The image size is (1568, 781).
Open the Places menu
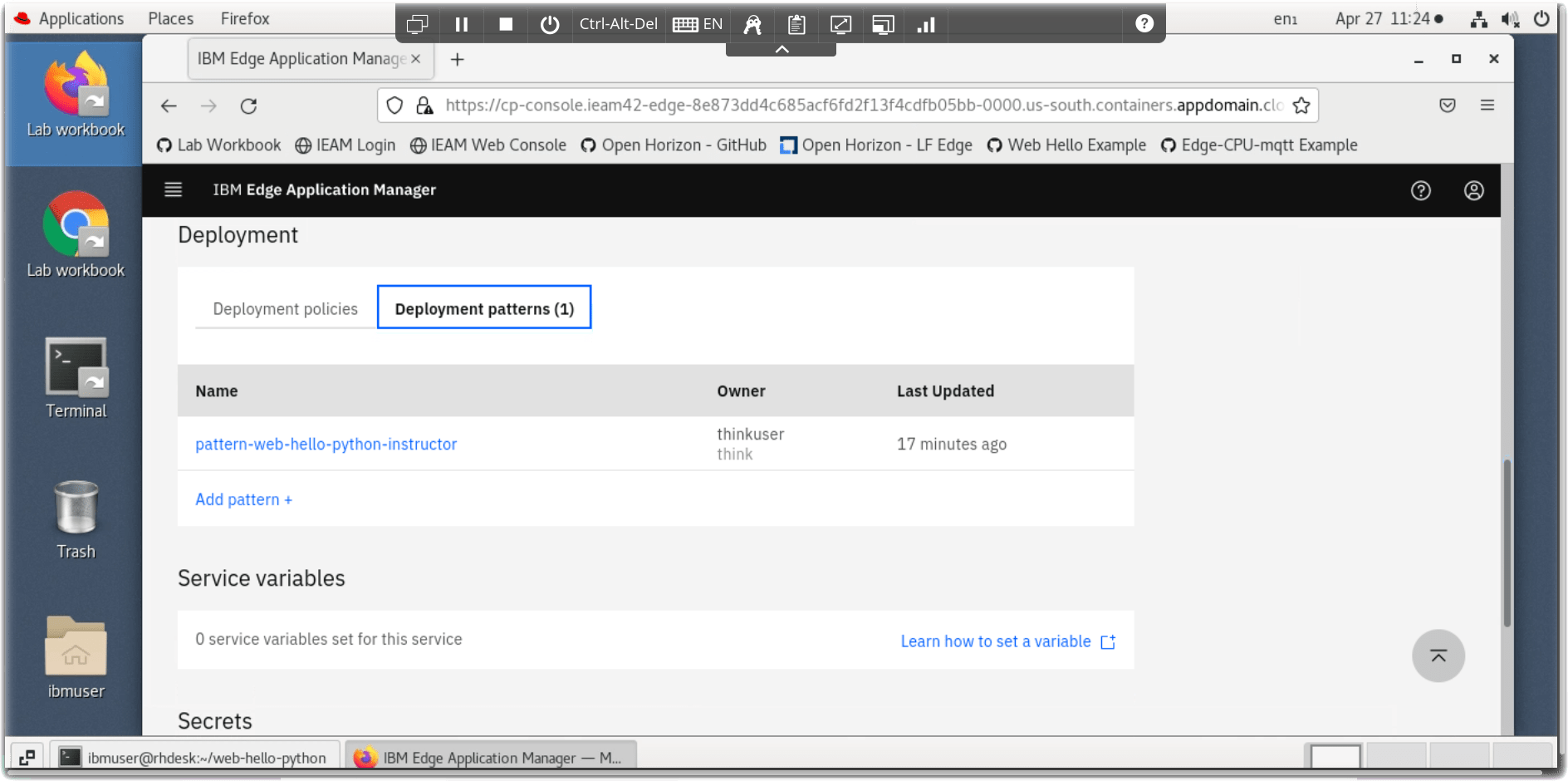tap(170, 18)
